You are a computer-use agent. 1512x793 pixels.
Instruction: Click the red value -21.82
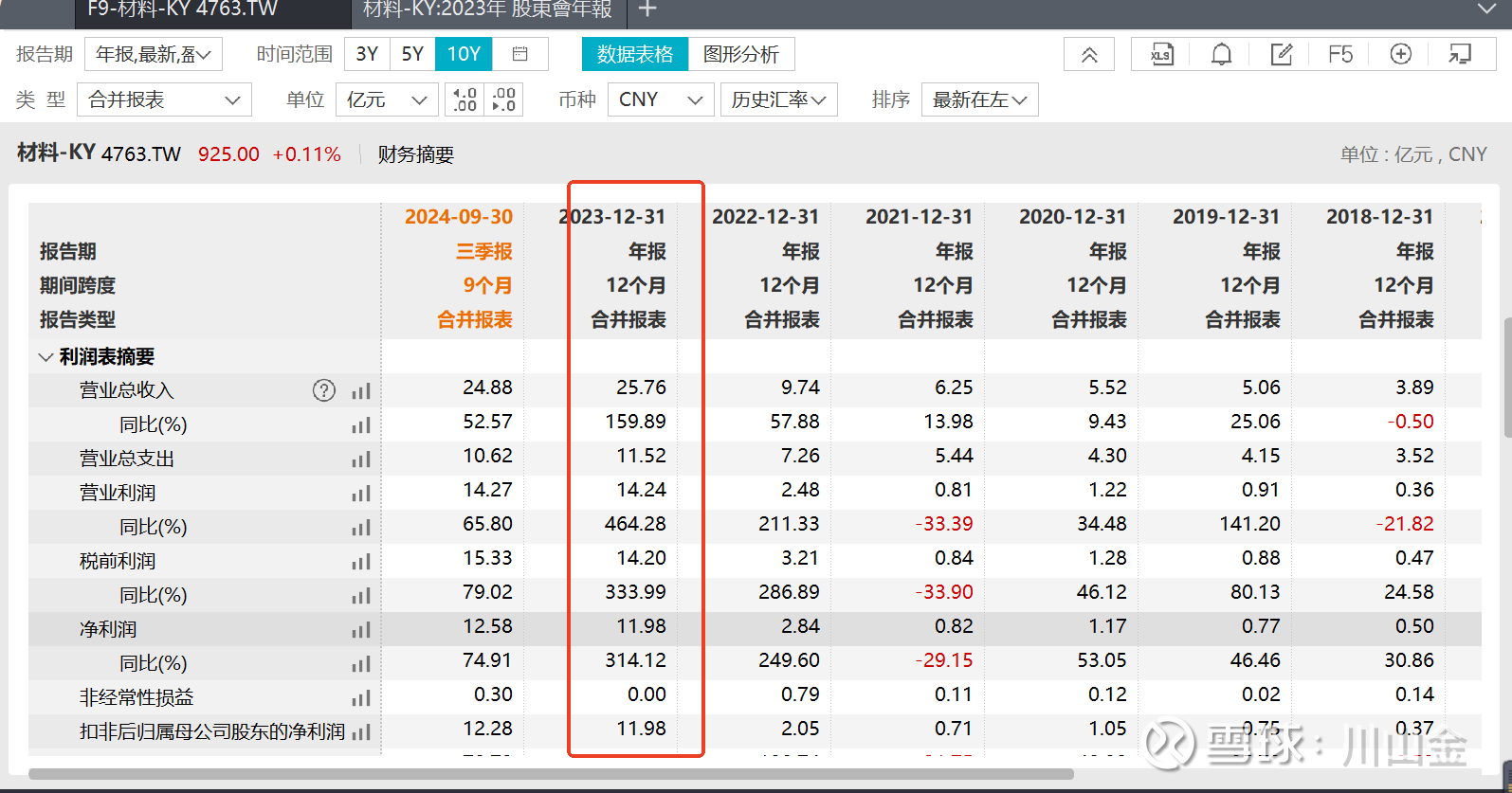(1405, 524)
